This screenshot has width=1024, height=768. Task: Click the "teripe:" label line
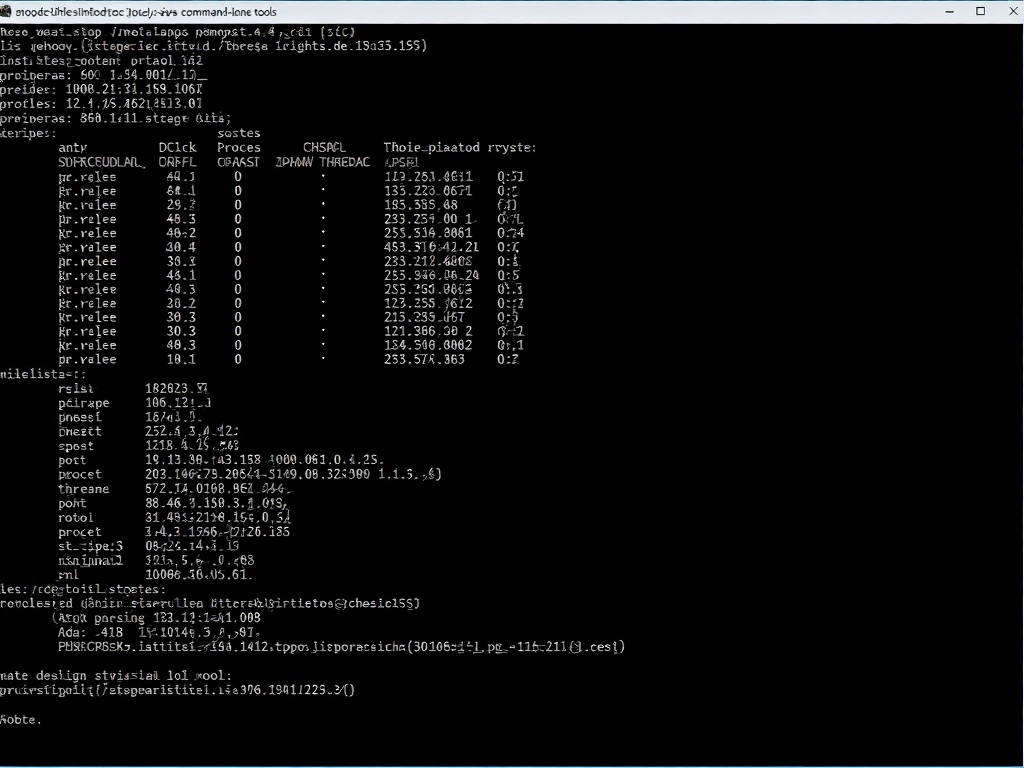click(x=28, y=133)
